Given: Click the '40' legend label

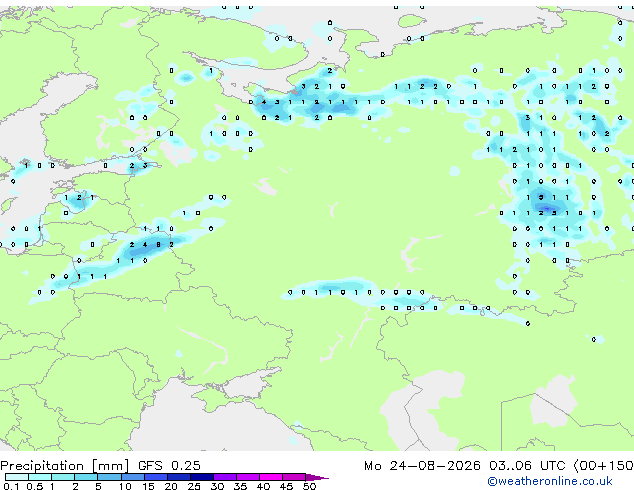Looking at the screenshot, I should click(263, 486).
